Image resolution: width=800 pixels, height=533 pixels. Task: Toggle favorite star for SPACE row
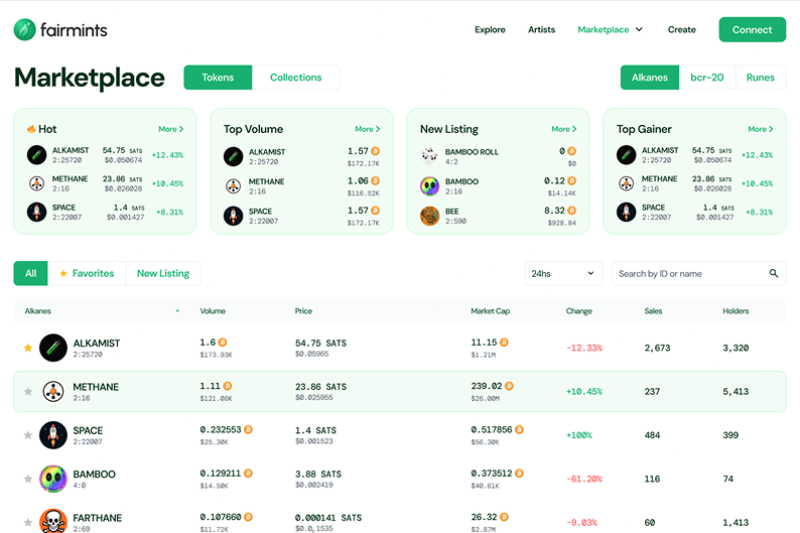coord(28,435)
